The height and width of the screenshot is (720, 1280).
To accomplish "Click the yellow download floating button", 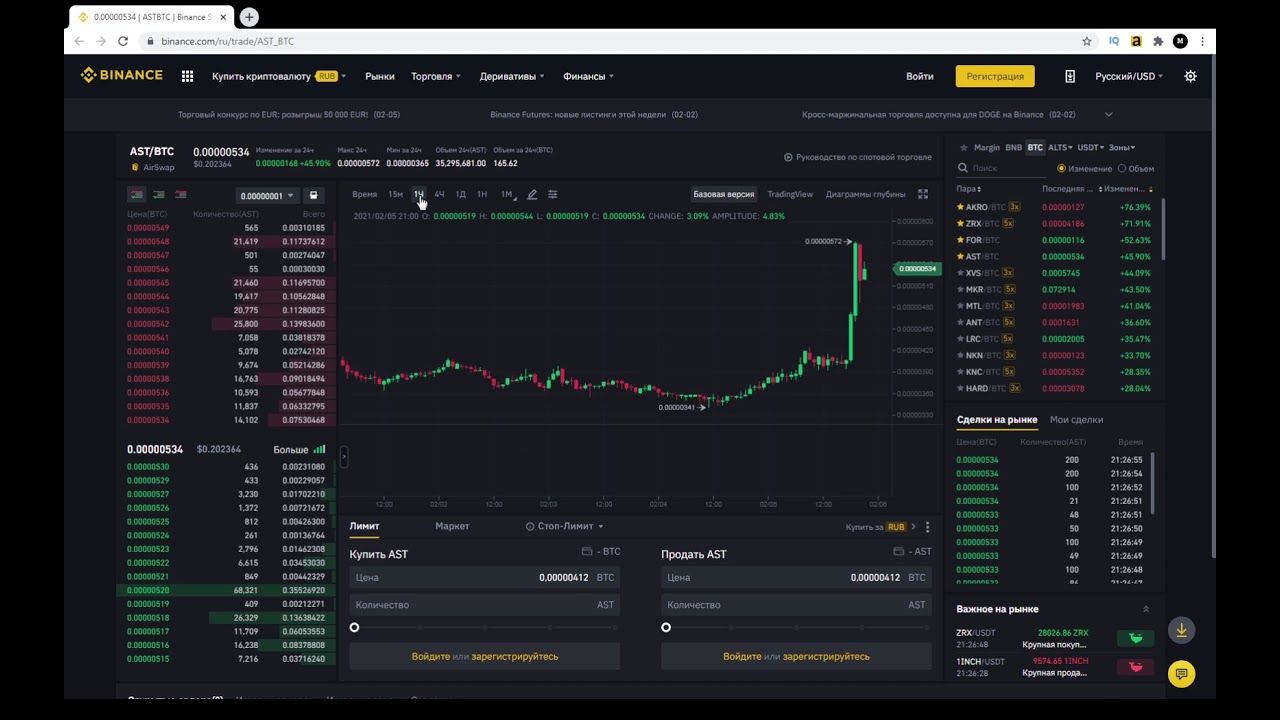I will point(1181,630).
